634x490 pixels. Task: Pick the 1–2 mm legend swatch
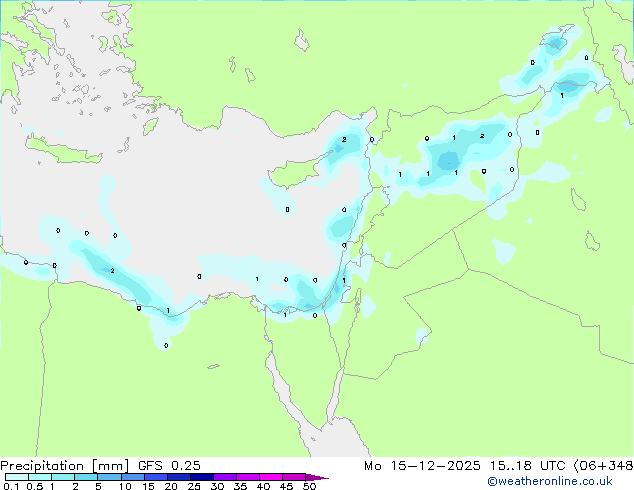(x=63, y=477)
